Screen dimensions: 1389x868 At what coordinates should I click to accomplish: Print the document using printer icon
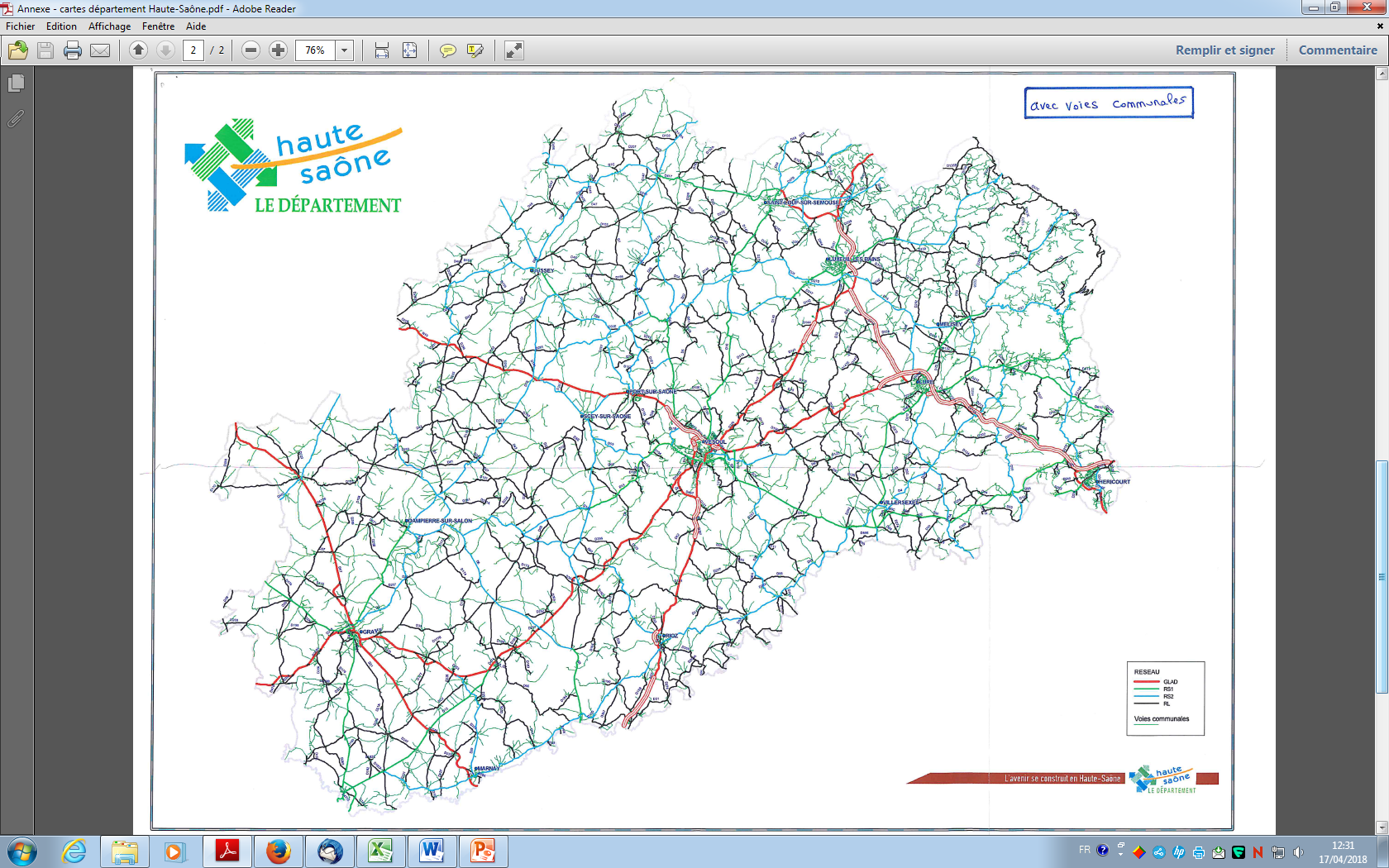point(73,50)
